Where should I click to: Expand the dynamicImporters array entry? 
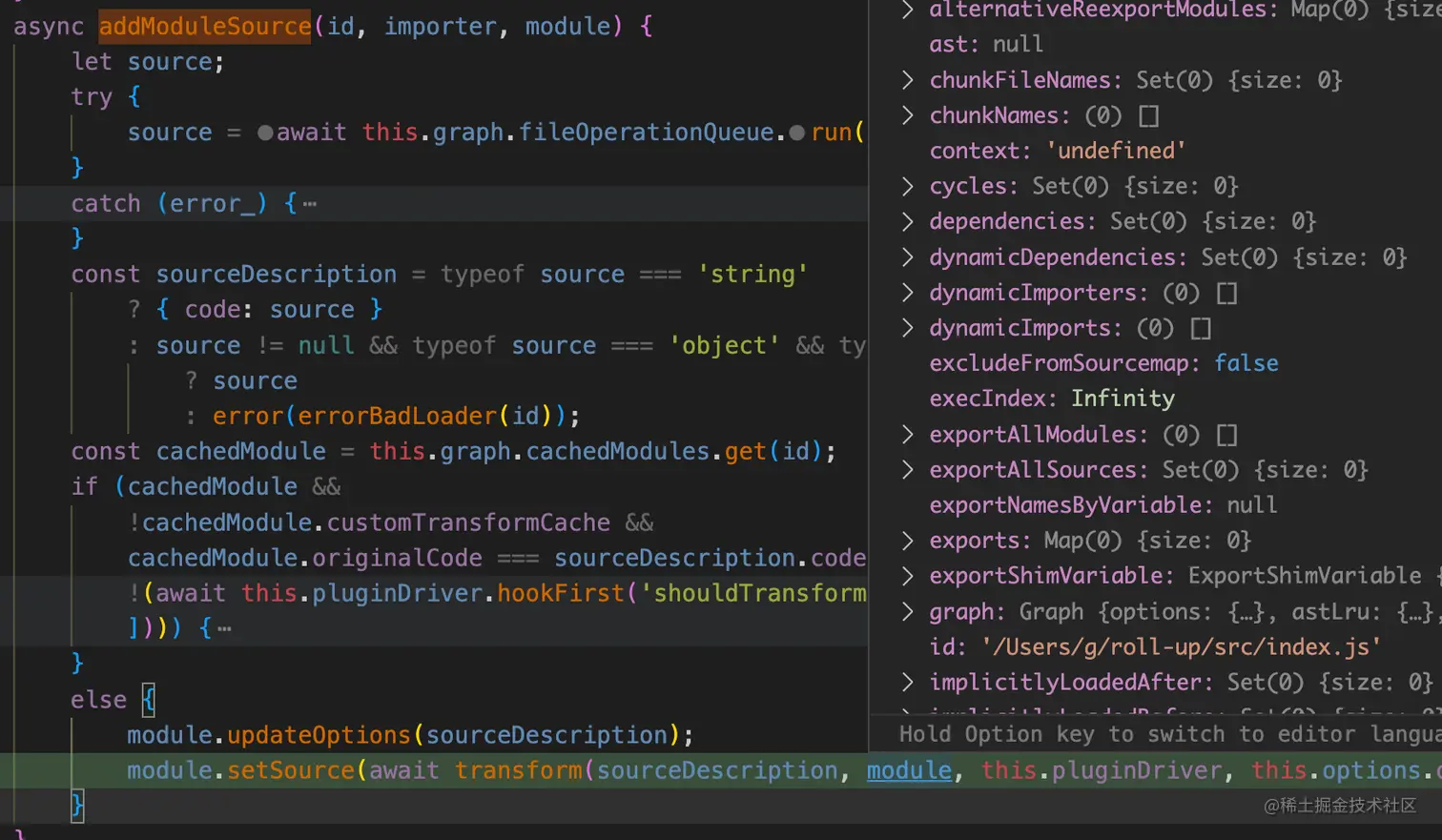click(907, 293)
